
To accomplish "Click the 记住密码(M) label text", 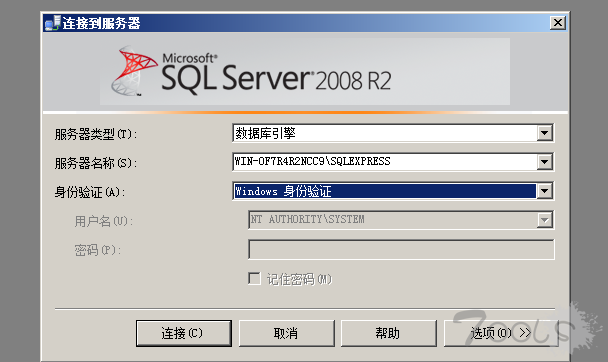I will click(x=299, y=279).
